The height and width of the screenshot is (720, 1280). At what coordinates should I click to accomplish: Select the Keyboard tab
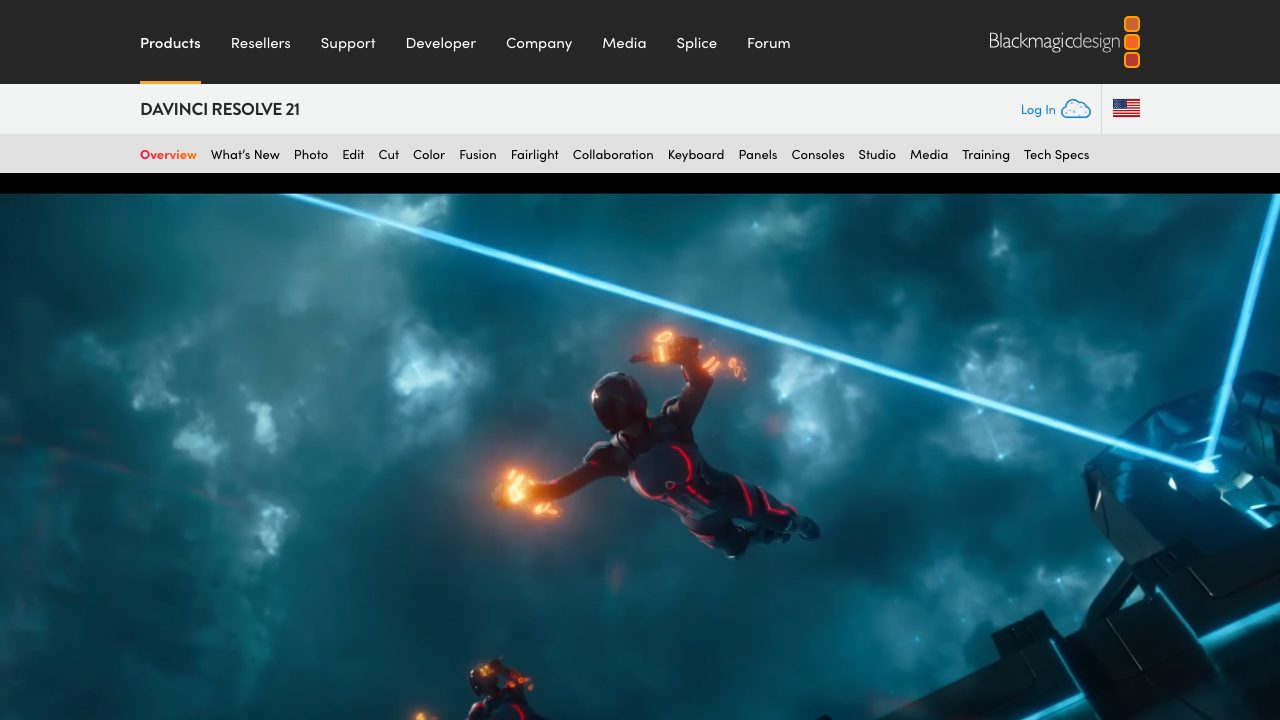coord(696,155)
